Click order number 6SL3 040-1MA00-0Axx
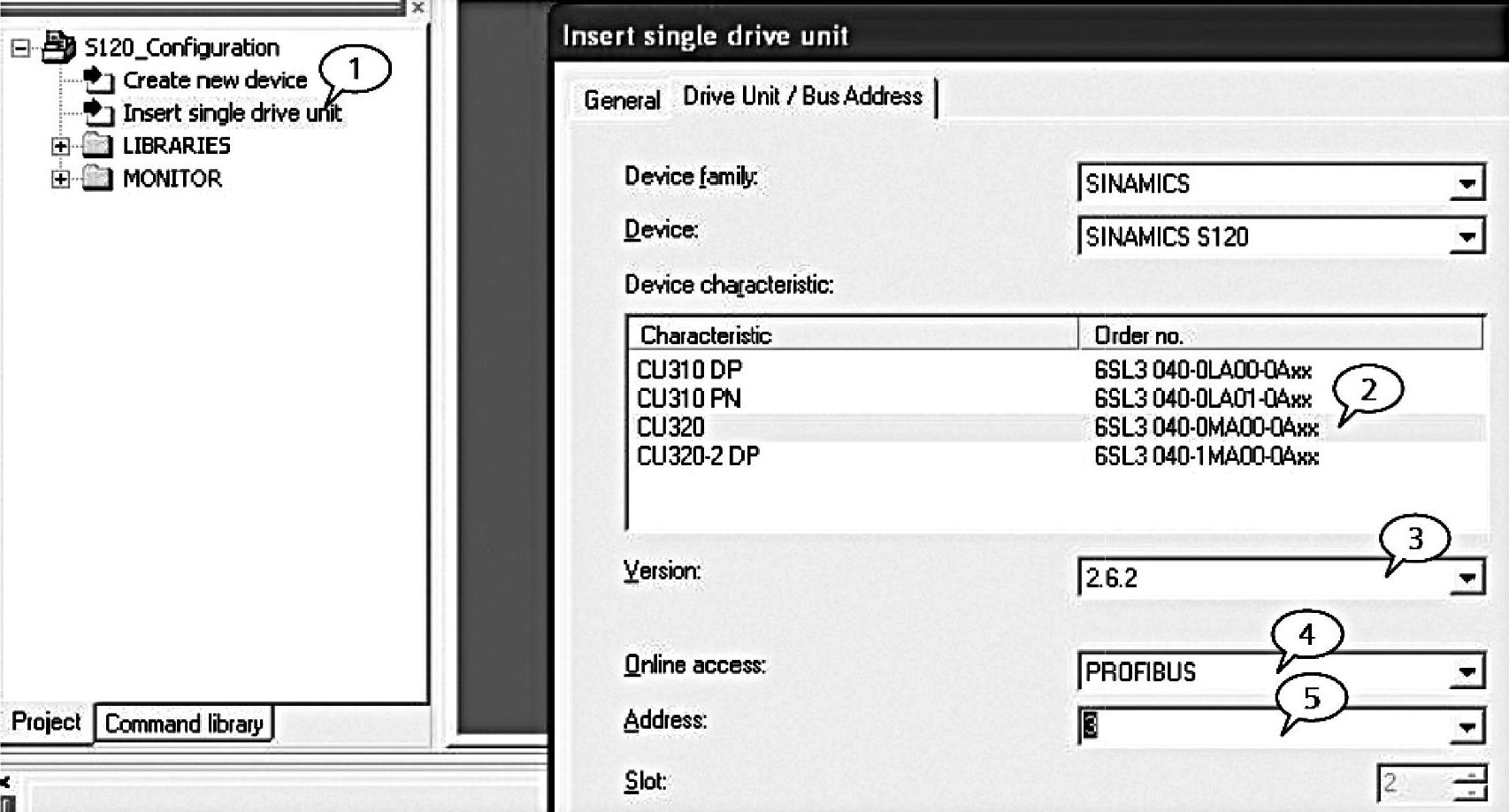 1206,456
